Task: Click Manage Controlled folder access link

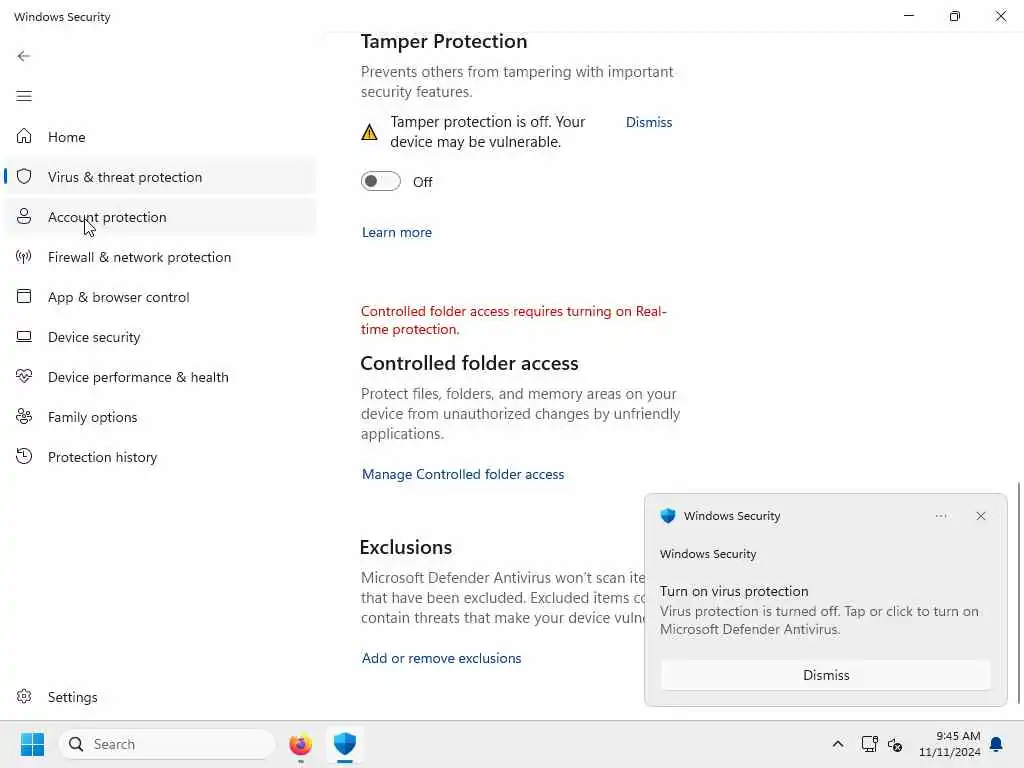Action: pyautogui.click(x=463, y=474)
